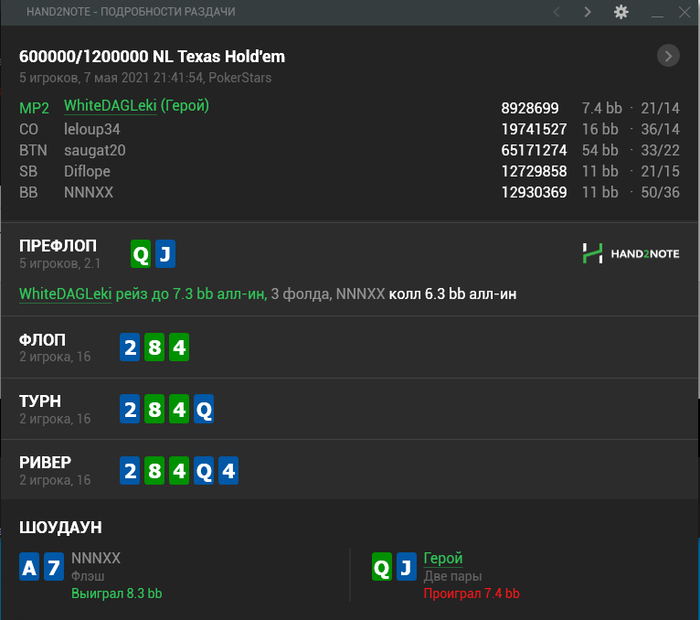
Task: Click the 36/14 stats for leloup34
Action: 660,129
